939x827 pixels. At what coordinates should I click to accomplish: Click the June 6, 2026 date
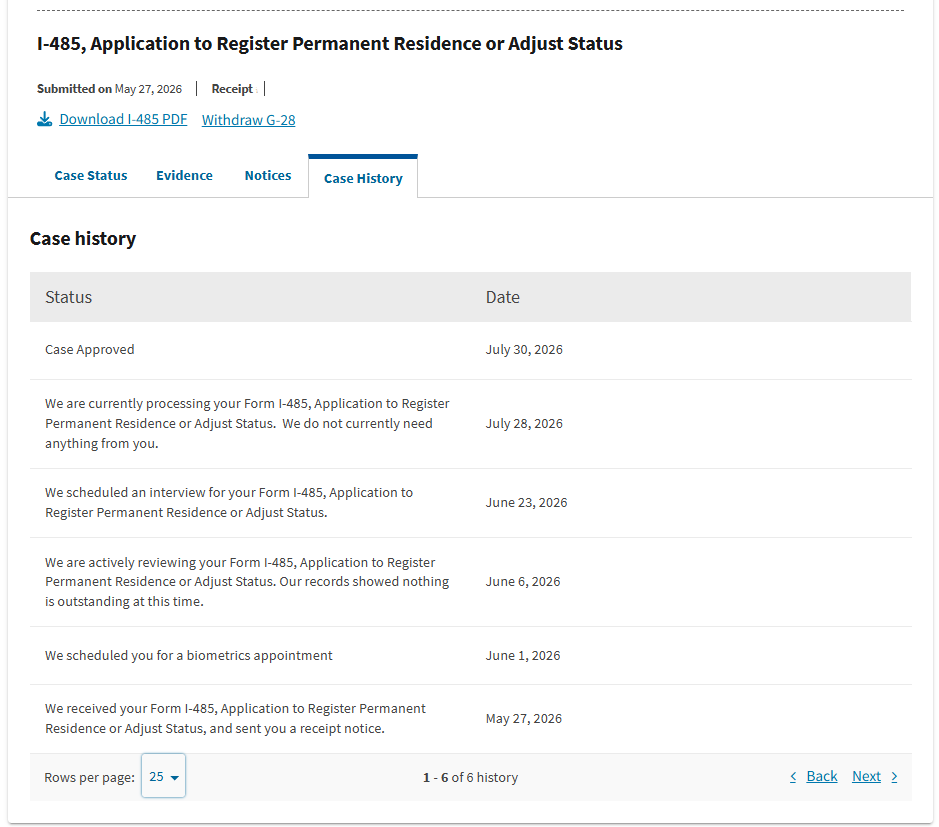click(523, 581)
